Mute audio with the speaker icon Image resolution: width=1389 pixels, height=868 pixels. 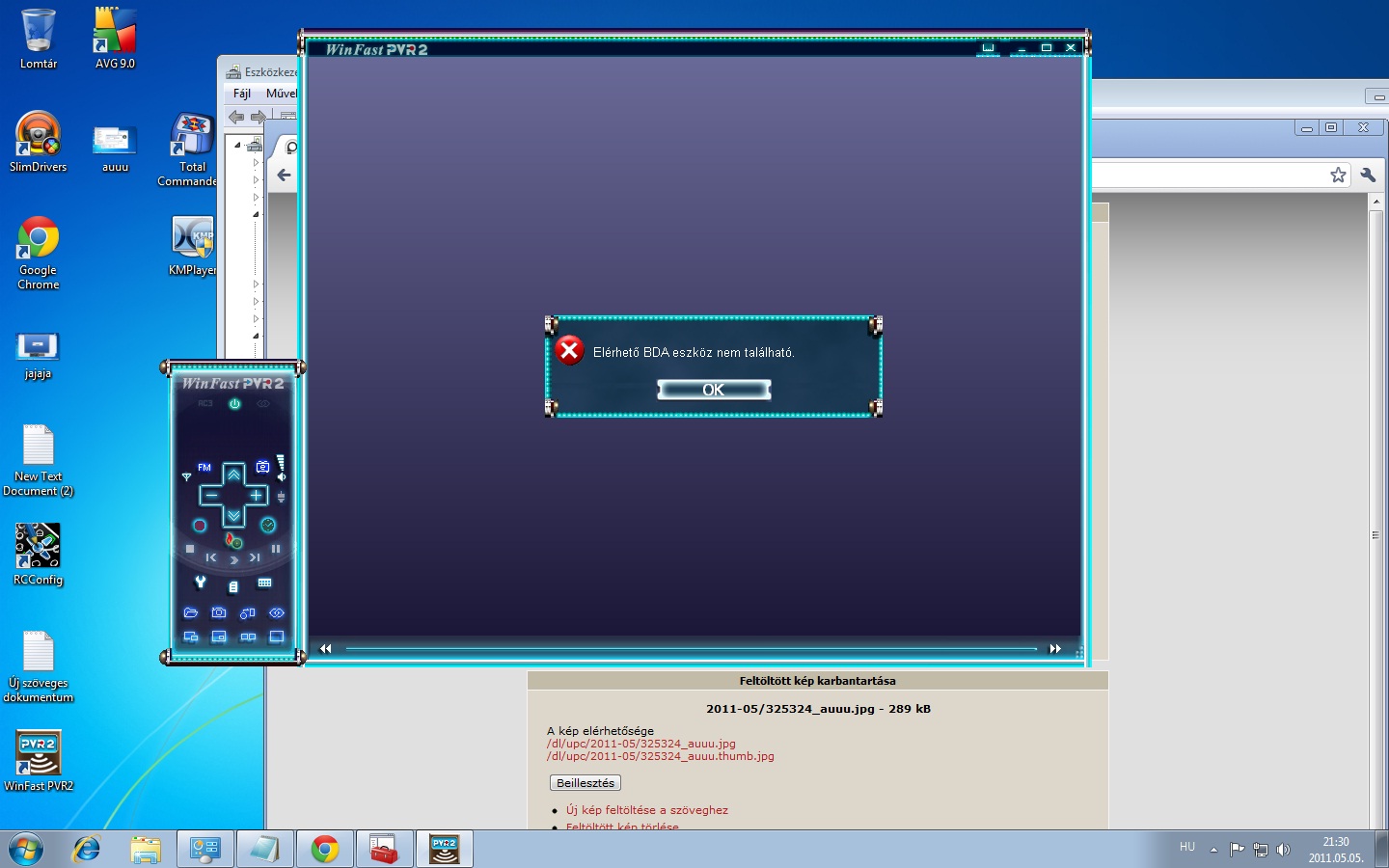(282, 477)
